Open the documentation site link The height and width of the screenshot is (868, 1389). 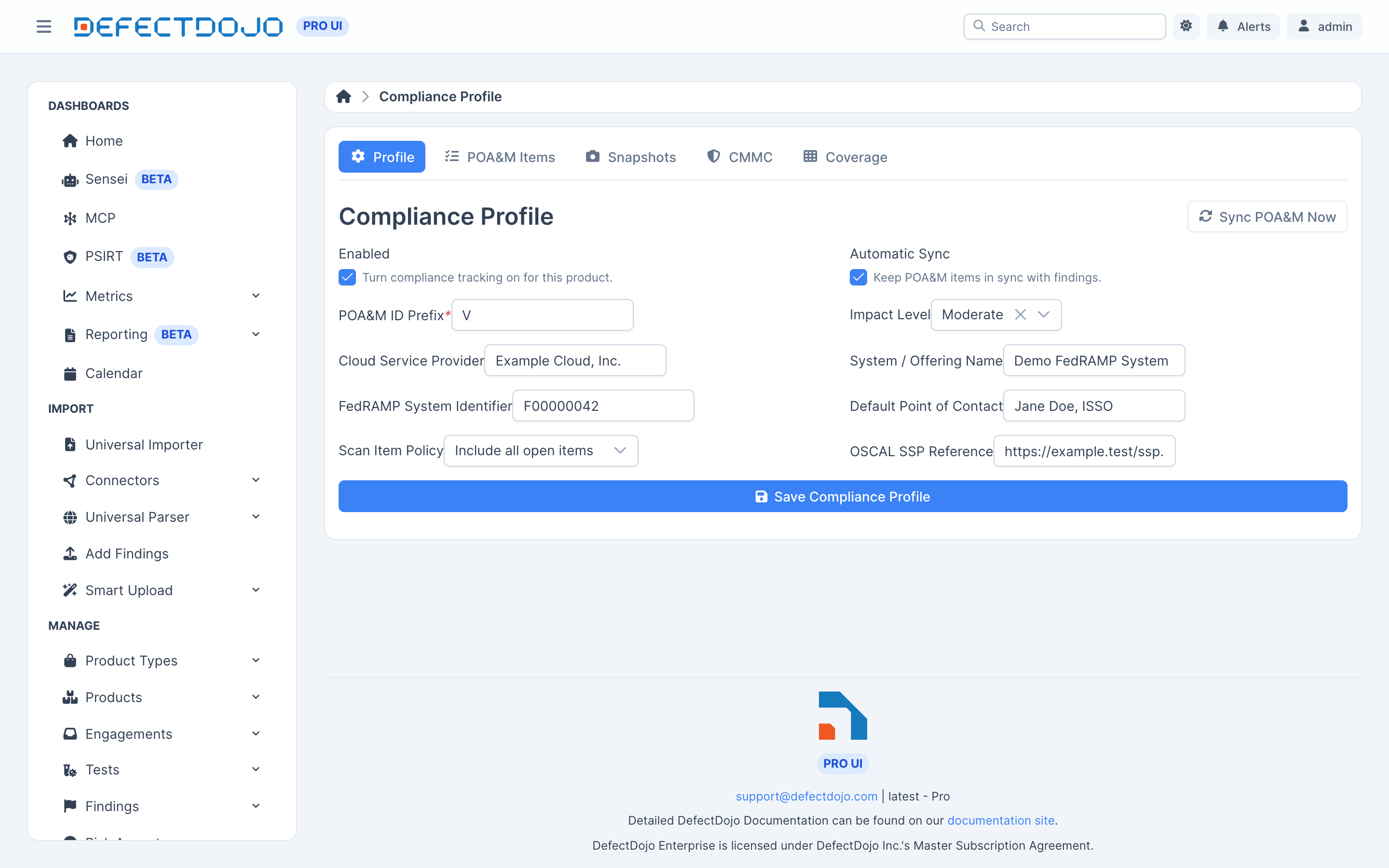(1000, 820)
